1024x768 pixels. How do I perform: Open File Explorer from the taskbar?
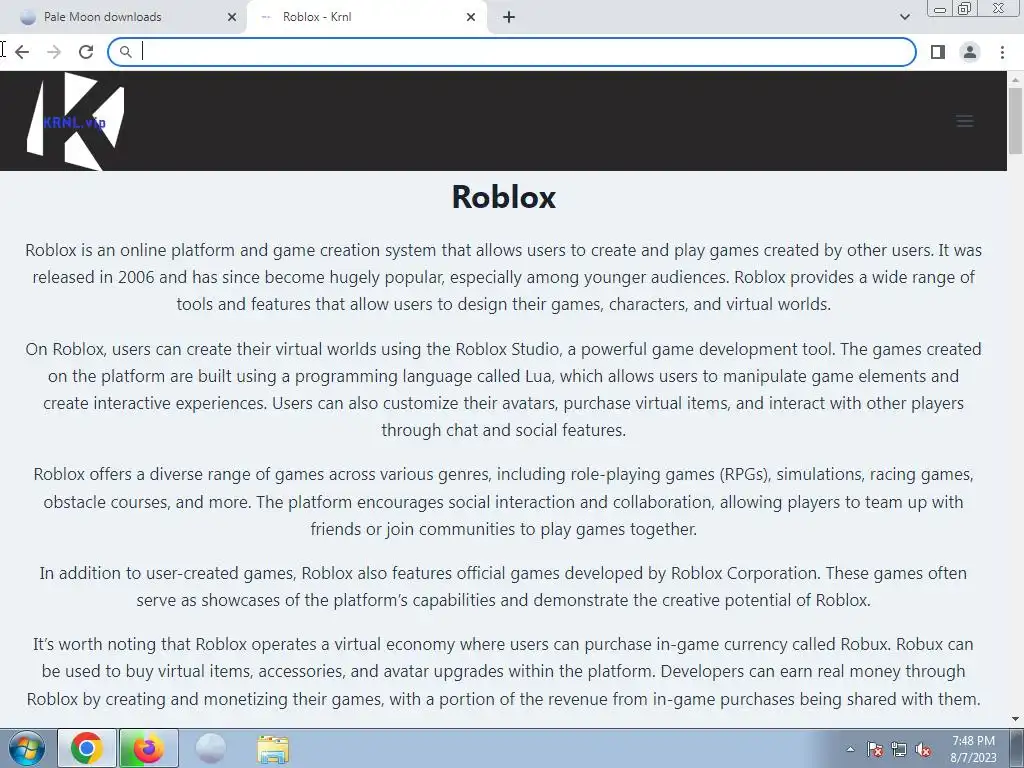(x=273, y=749)
